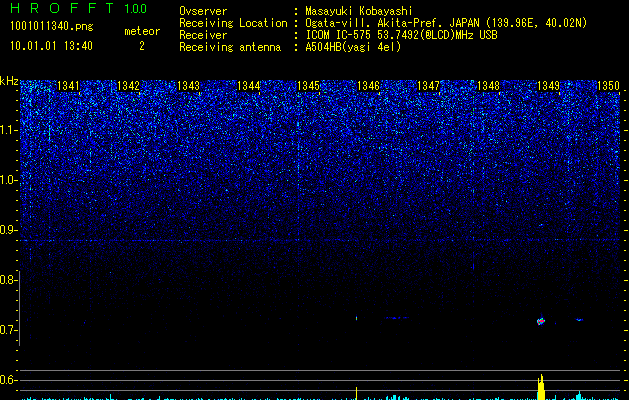Click the A504HB(yagi 4el) antenna text
629x400 pixels.
tap(353, 47)
